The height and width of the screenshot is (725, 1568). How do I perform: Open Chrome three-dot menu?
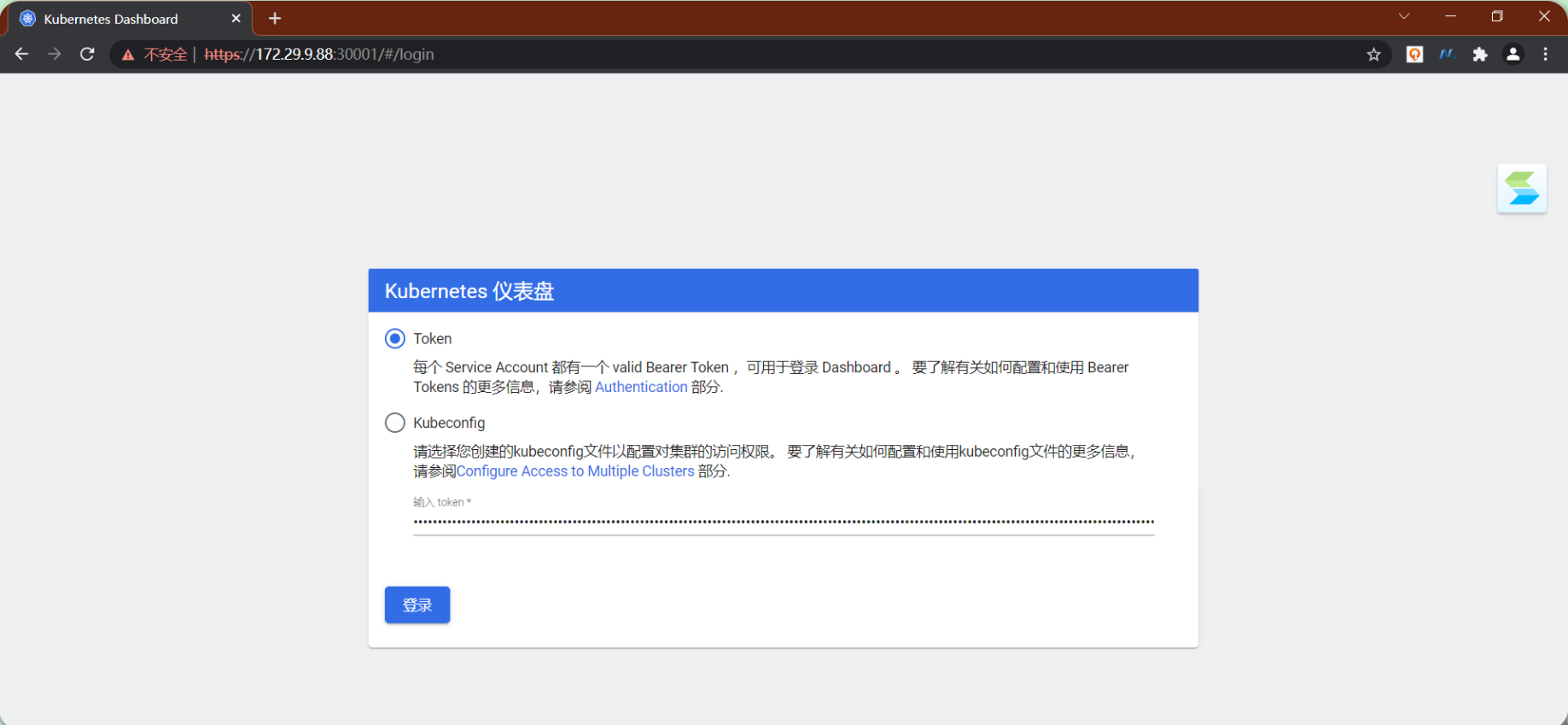(x=1546, y=55)
